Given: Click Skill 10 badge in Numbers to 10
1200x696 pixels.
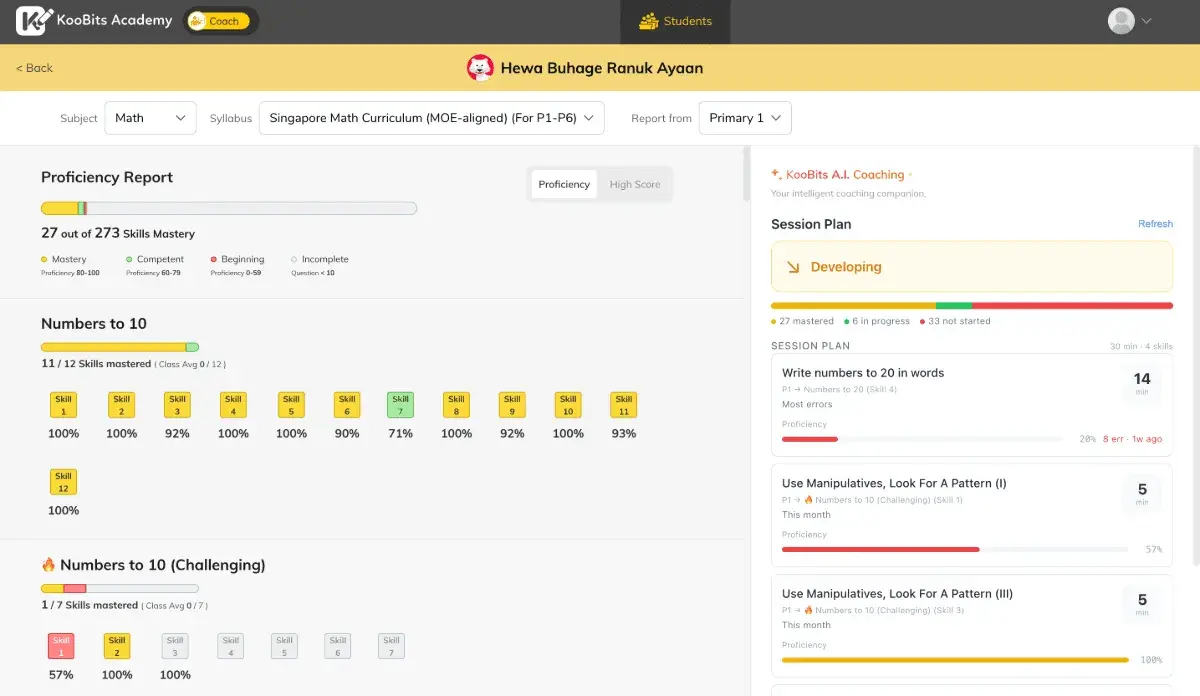Looking at the screenshot, I should pyautogui.click(x=568, y=405).
